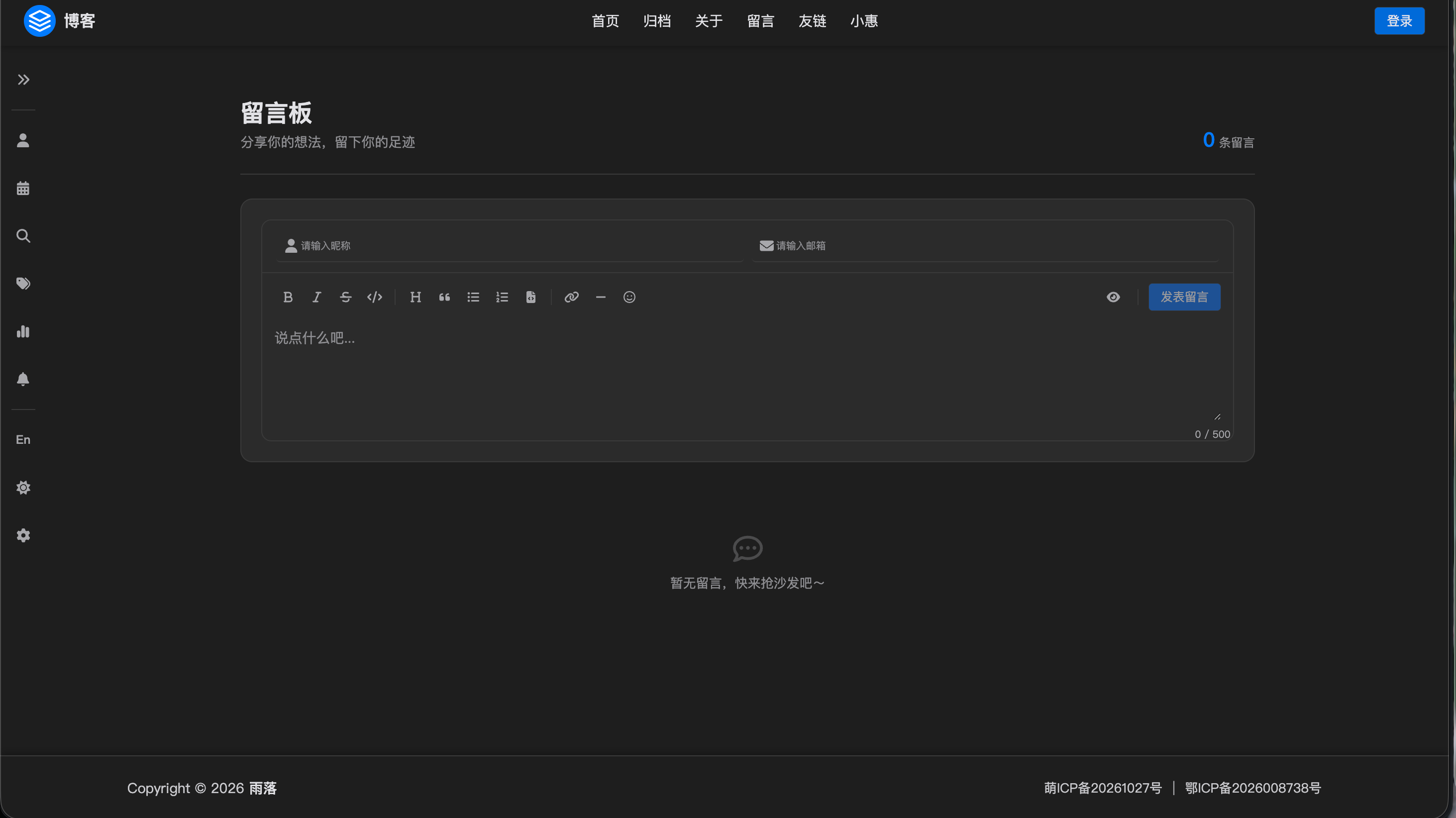The image size is (1456, 818).
Task: Insert inline code with code icon
Action: [x=374, y=297]
